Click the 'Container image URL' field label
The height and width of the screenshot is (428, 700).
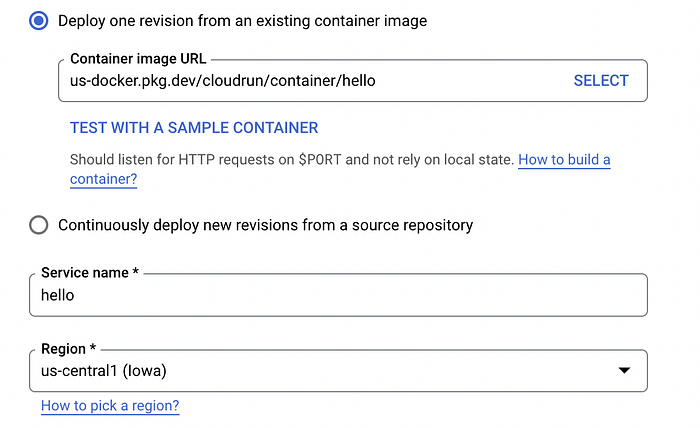[x=138, y=58]
